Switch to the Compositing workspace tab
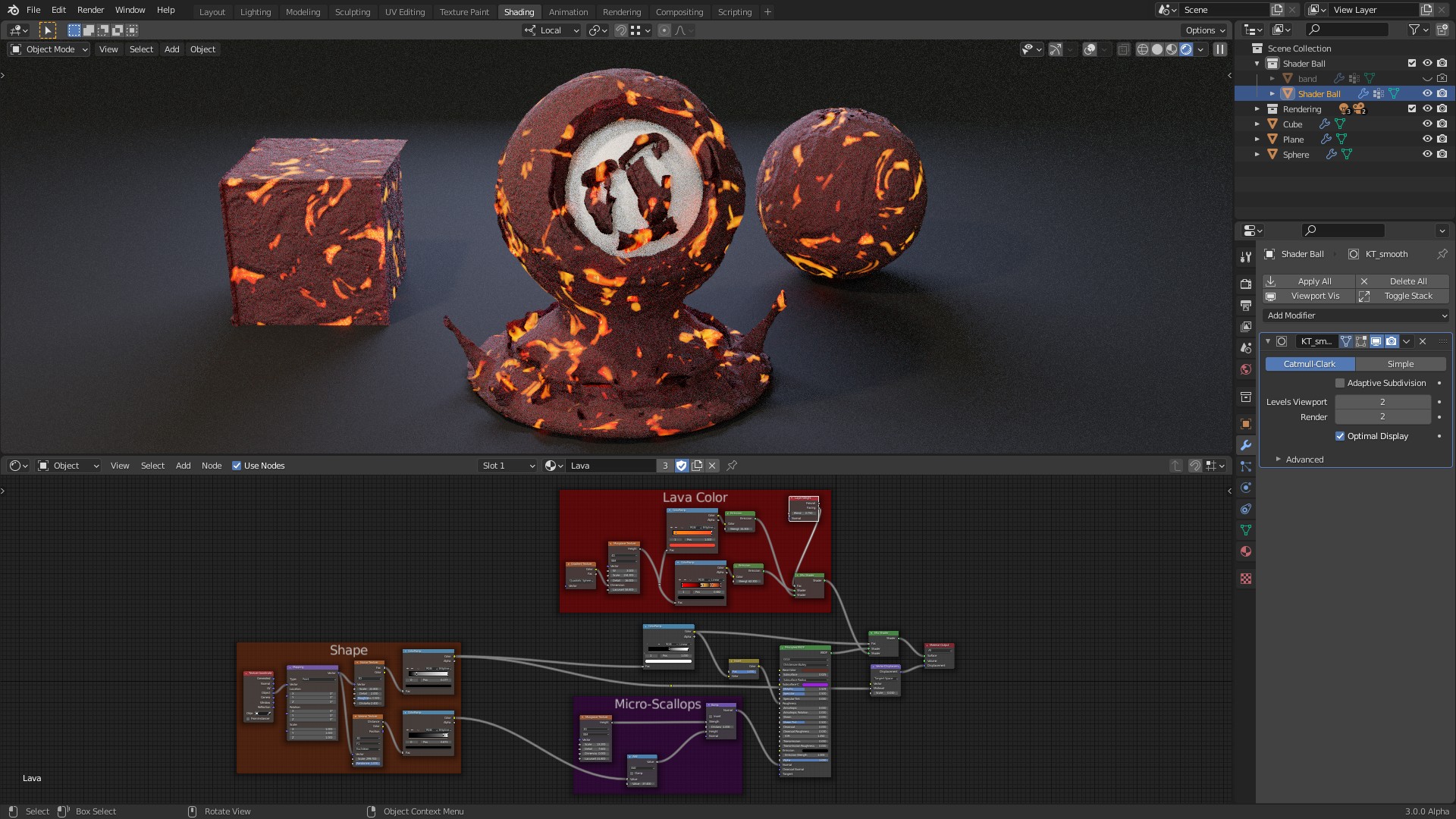The image size is (1456, 819). coord(679,12)
